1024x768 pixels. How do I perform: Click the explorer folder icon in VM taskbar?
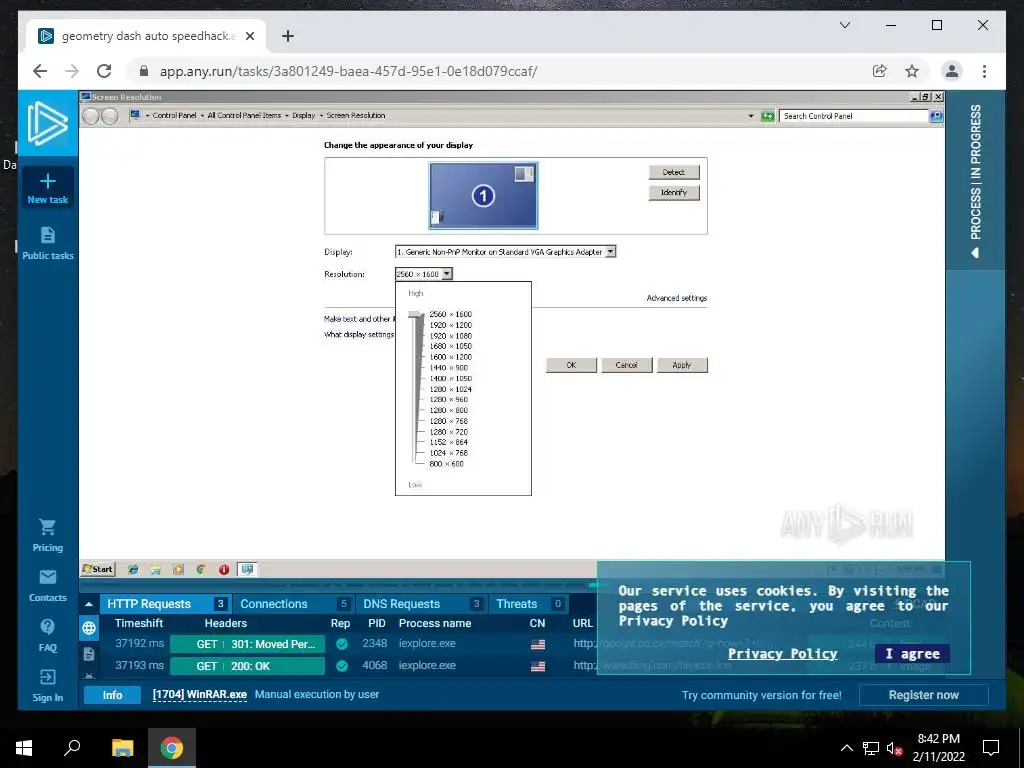point(155,569)
